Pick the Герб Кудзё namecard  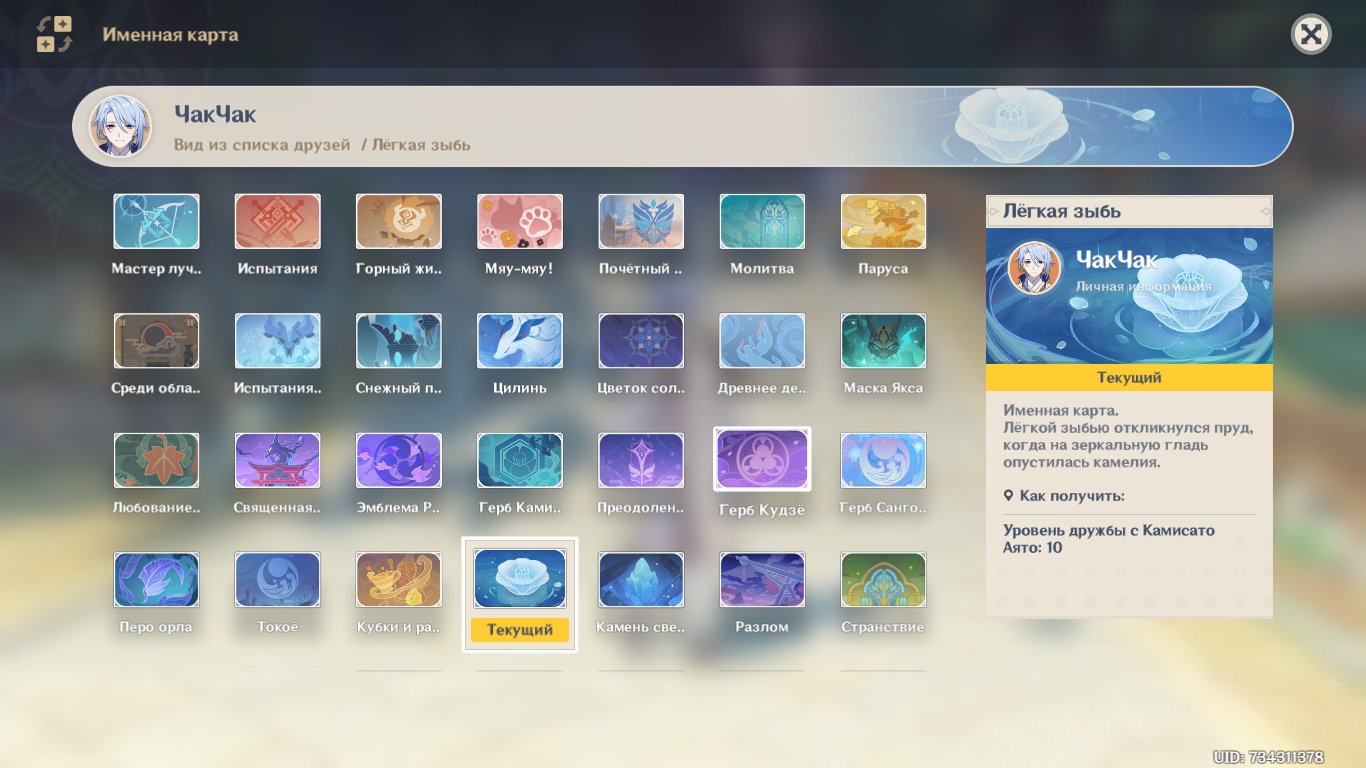click(762, 460)
